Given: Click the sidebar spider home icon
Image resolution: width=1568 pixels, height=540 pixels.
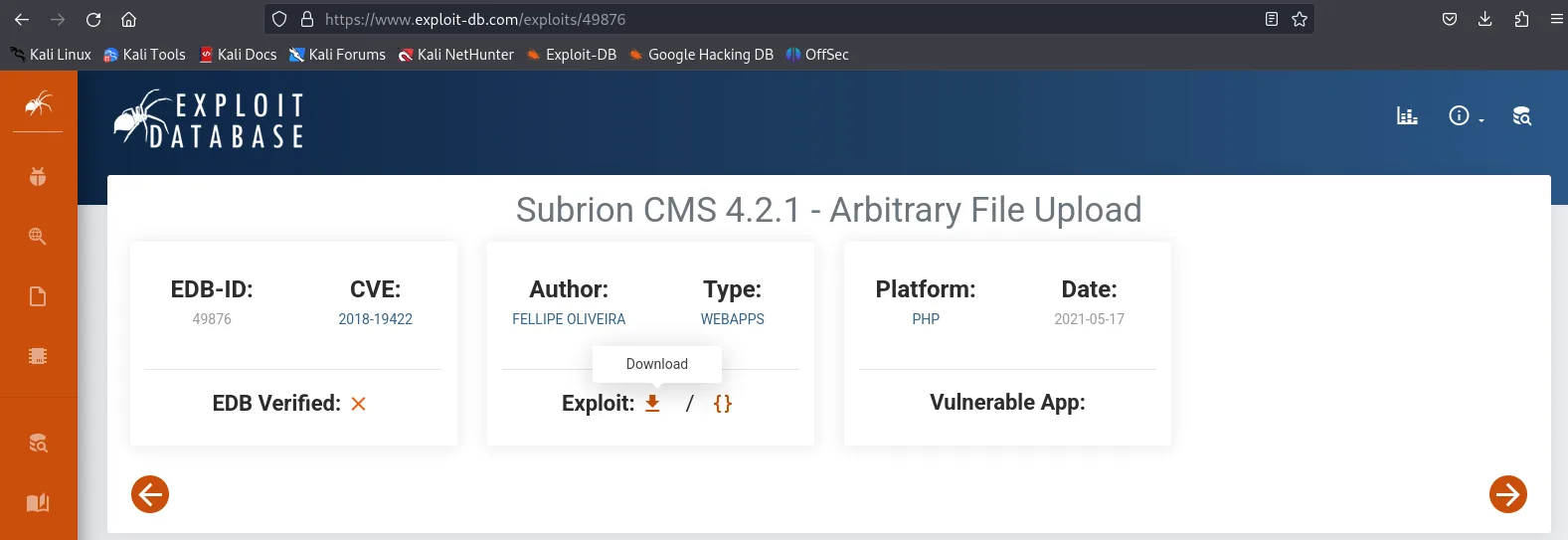Looking at the screenshot, I should click(38, 102).
